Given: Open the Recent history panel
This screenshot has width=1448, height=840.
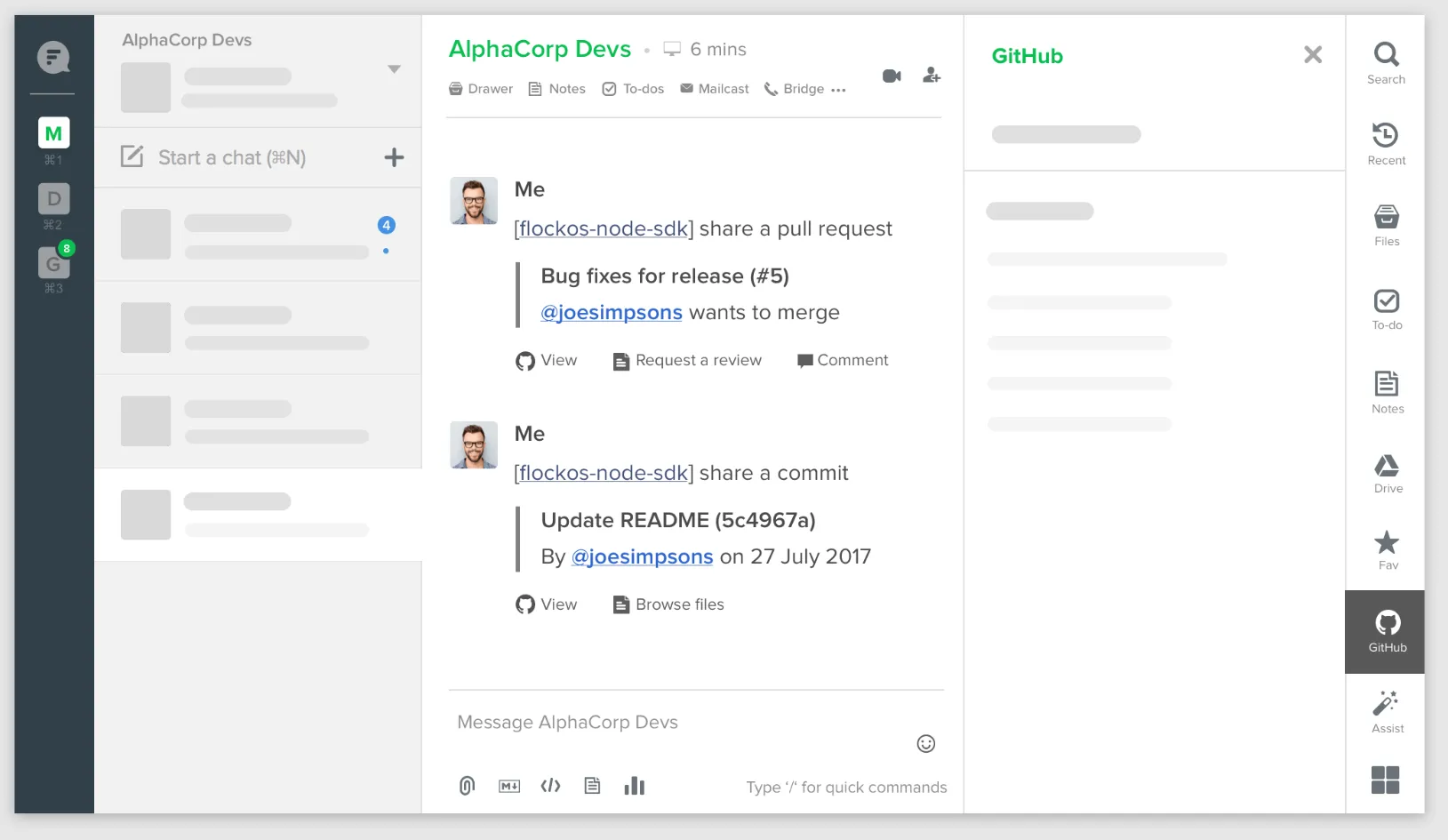Looking at the screenshot, I should 1387,144.
